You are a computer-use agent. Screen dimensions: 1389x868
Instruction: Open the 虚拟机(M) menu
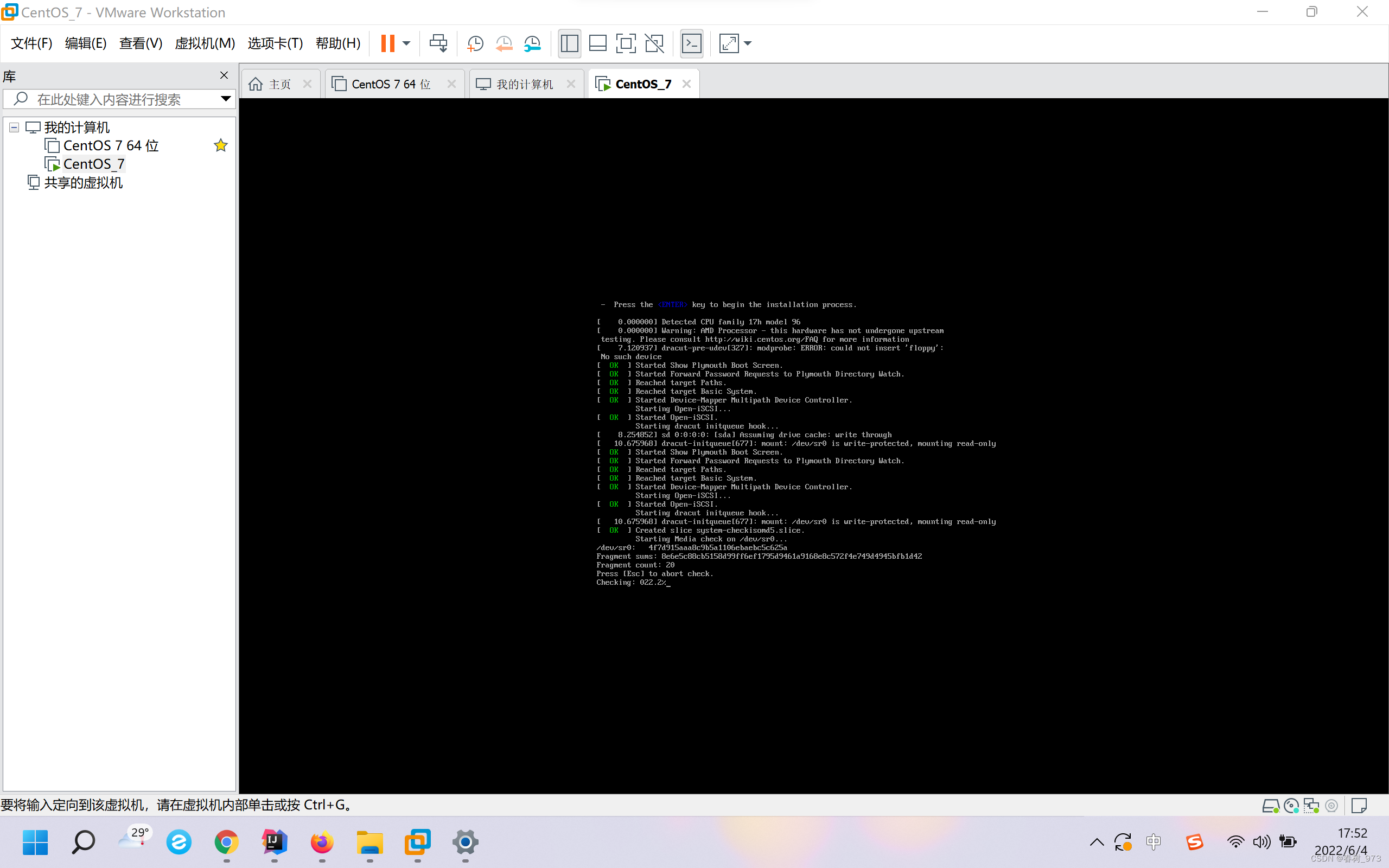pyautogui.click(x=205, y=43)
